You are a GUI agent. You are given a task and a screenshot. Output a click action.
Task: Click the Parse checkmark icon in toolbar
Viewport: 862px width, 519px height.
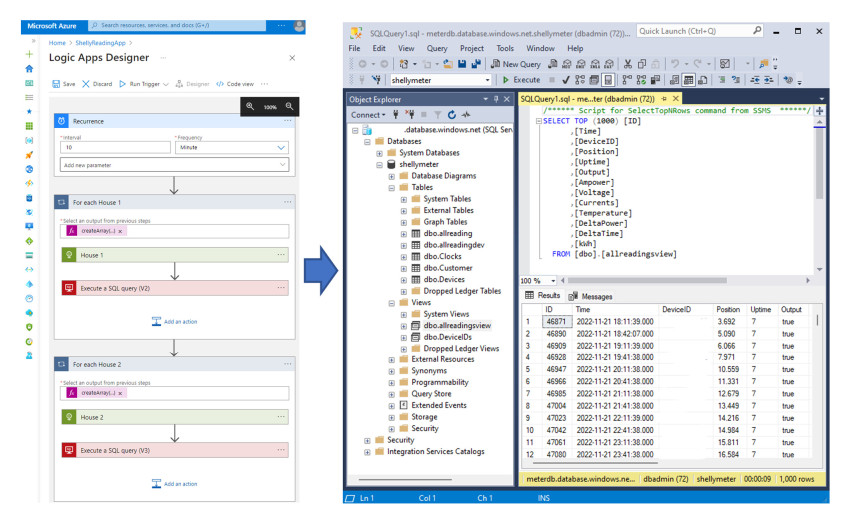click(x=566, y=80)
